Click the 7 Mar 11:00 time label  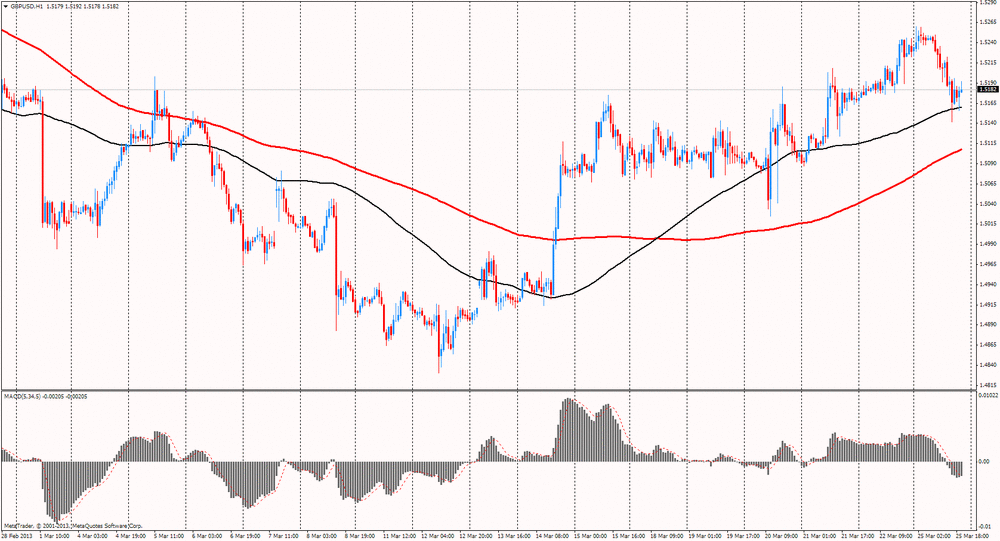[x=284, y=536]
